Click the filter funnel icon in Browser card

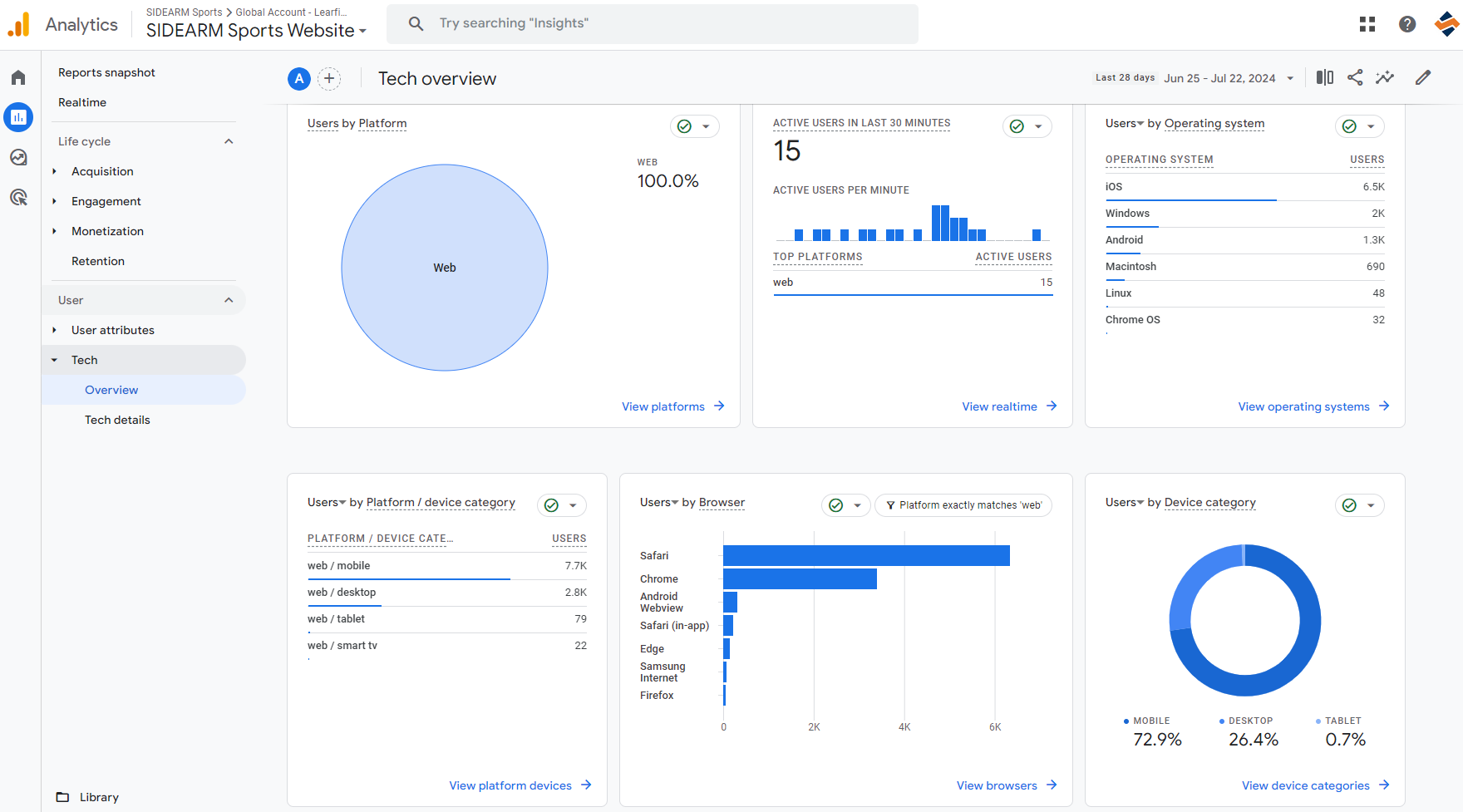890,505
